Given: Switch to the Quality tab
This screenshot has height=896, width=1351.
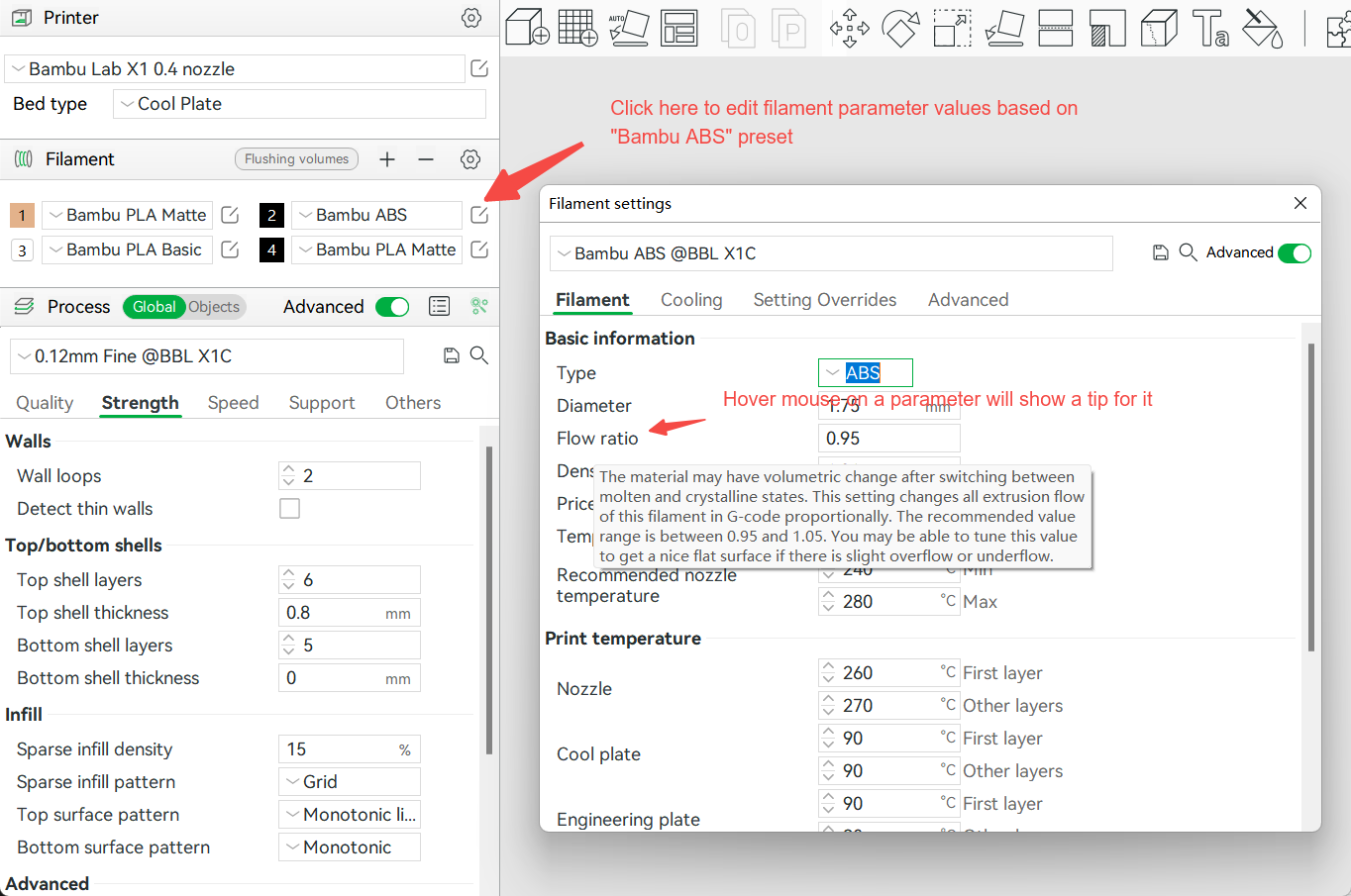Looking at the screenshot, I should [45, 403].
